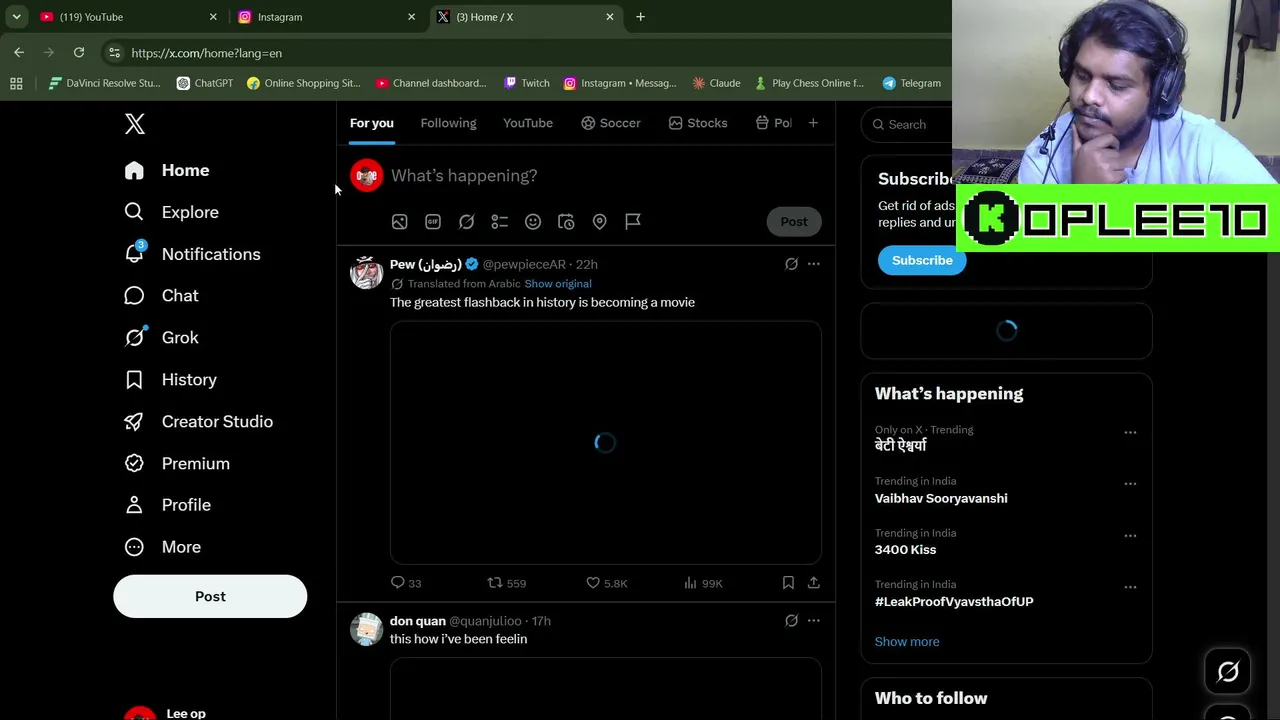The image size is (1280, 720).
Task: Add a GIF to the post
Action: coord(433,222)
